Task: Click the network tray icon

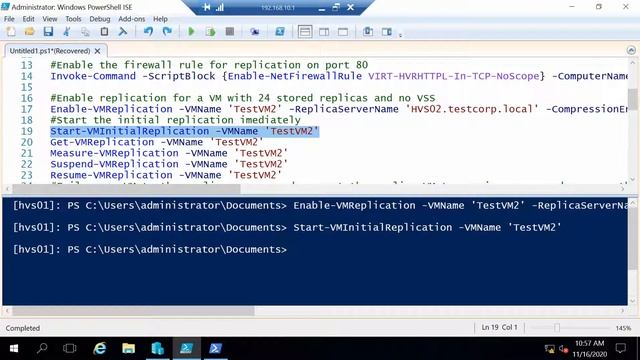Action: coord(550,349)
